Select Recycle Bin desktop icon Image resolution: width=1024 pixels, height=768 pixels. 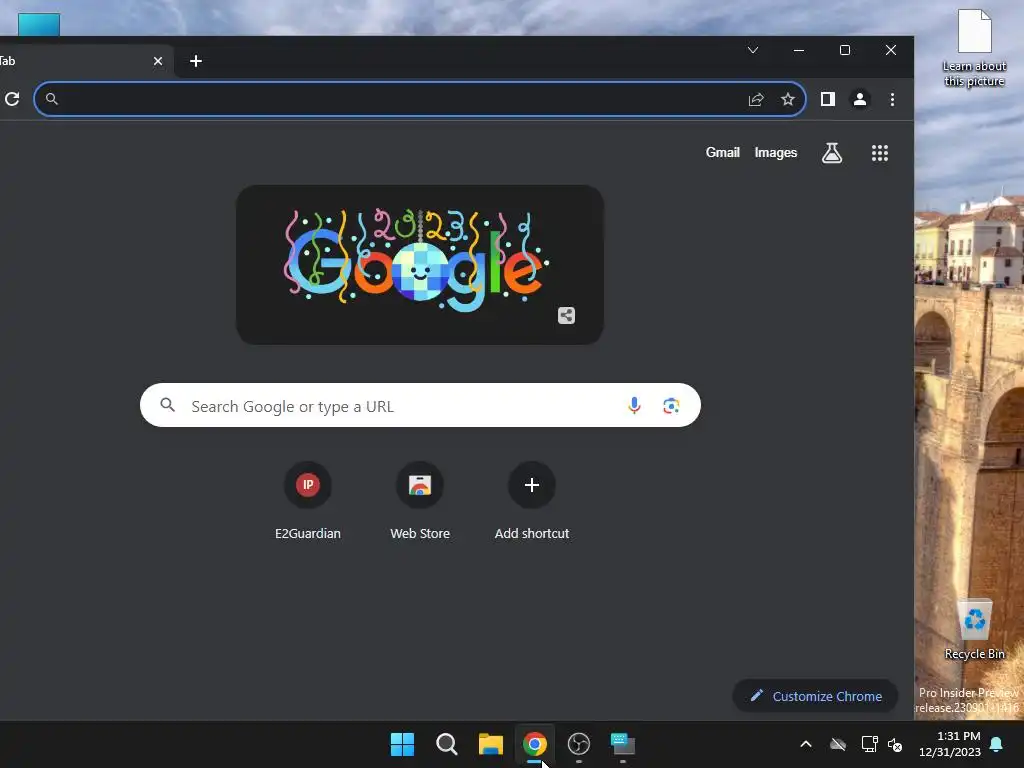pos(974,630)
